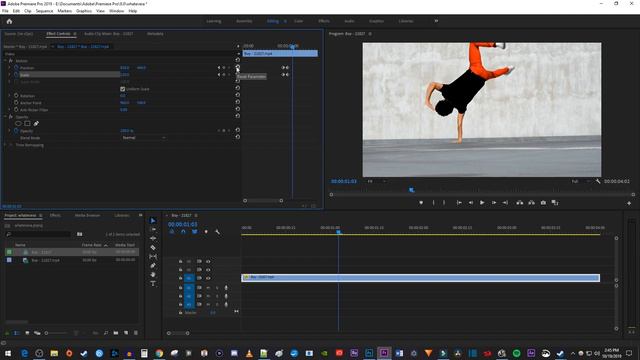
Task: Step forward one frame in Program monitor
Action: (x=493, y=202)
